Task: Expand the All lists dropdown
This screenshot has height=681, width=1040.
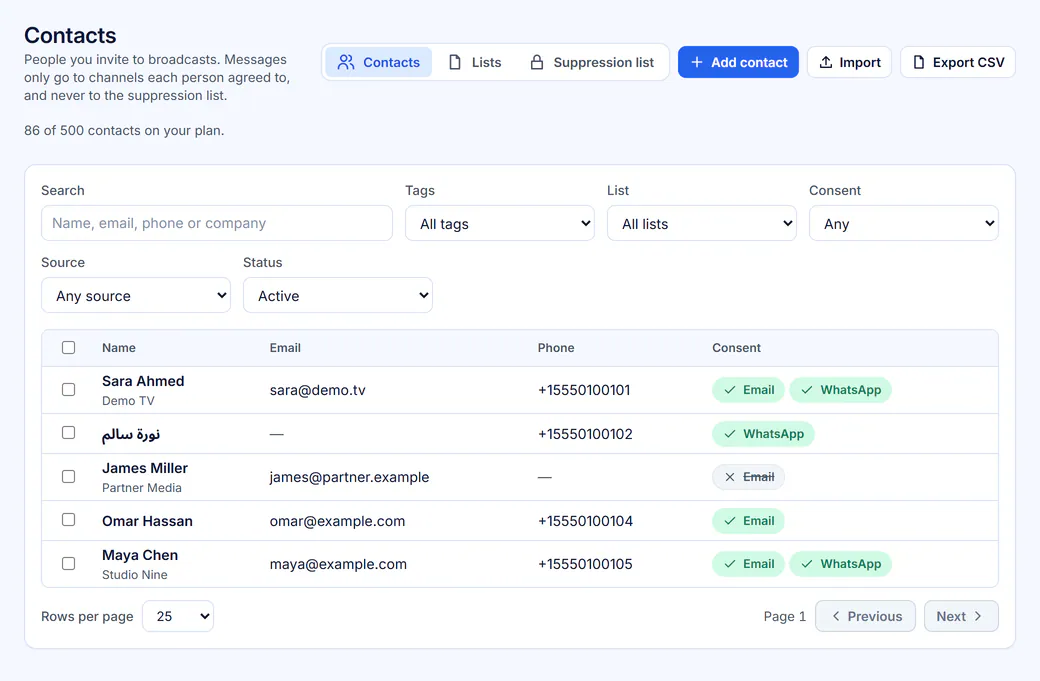Action: click(702, 223)
